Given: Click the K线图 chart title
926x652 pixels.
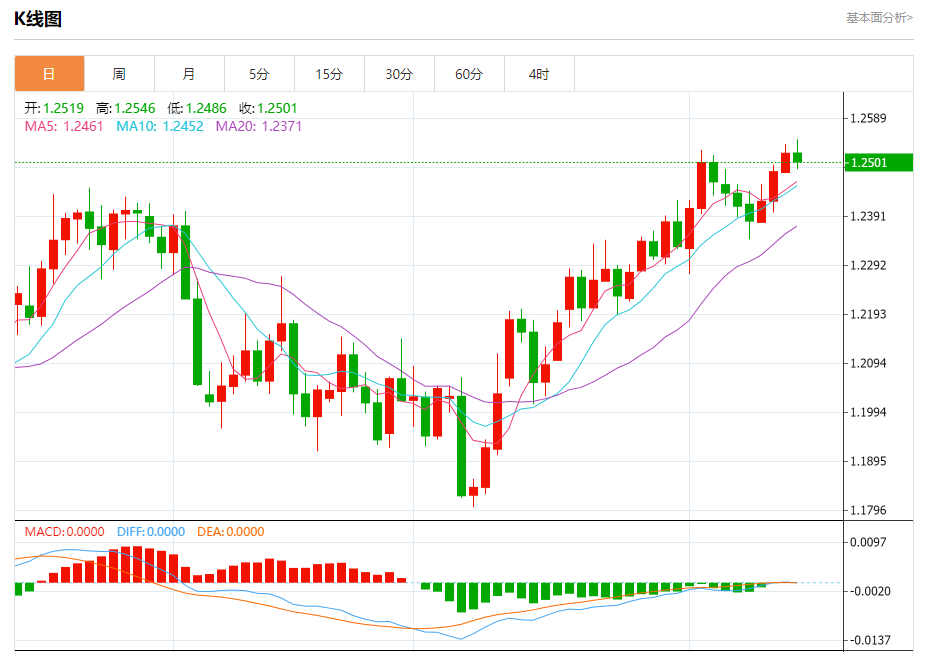Looking at the screenshot, I should coord(38,19).
